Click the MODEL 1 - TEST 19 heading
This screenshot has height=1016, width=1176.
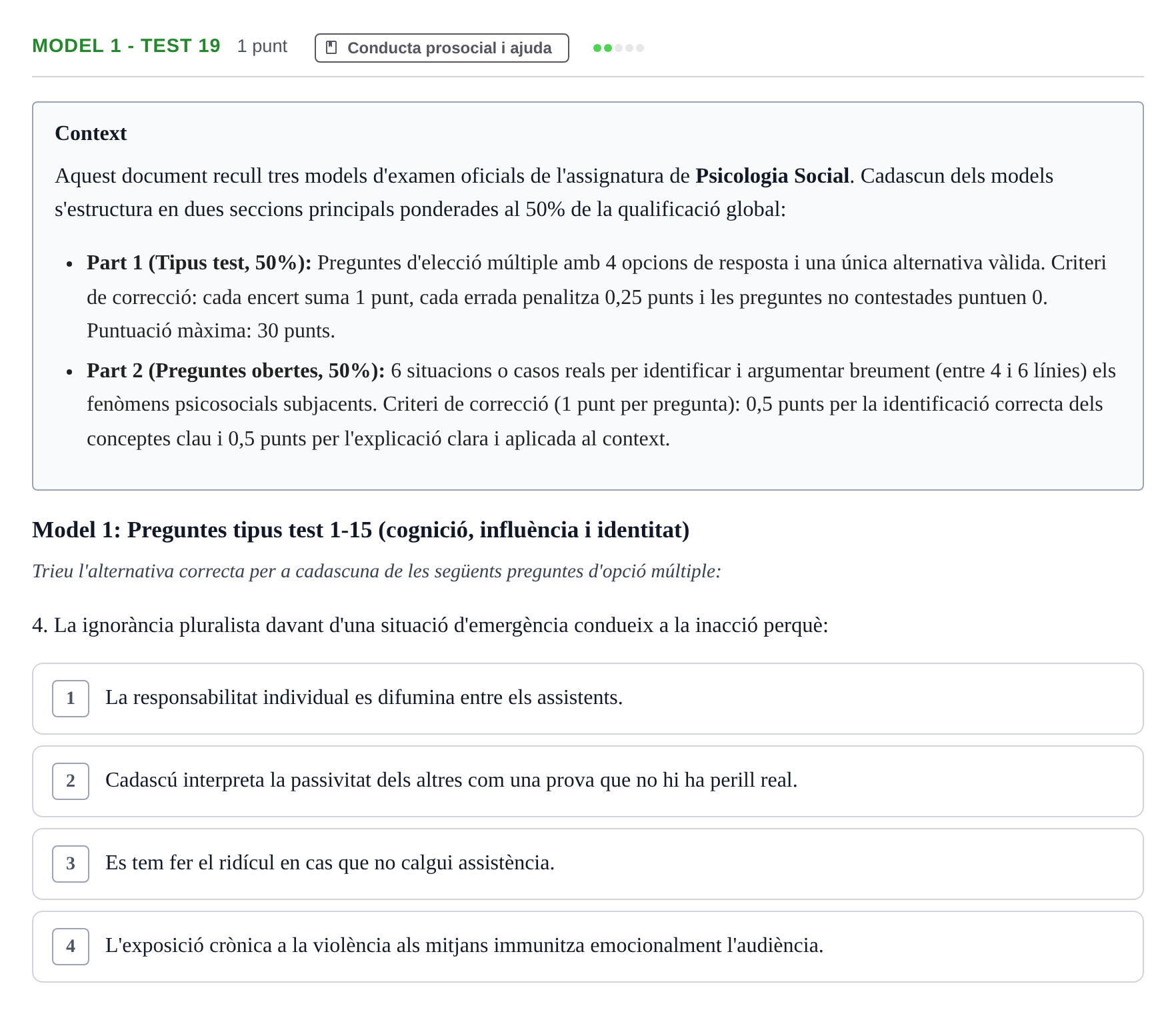[x=126, y=46]
